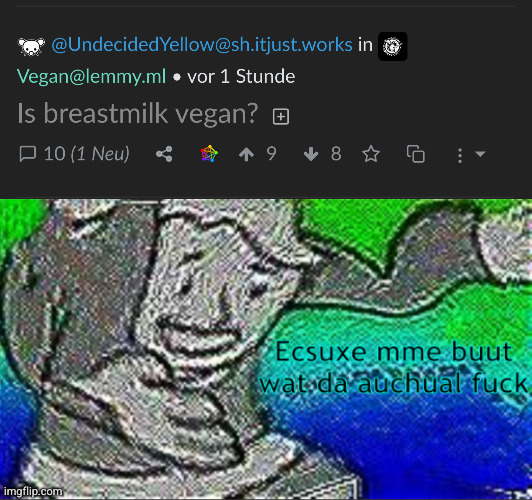Expand the dropdown caret beside the dots
The width and height of the screenshot is (532, 500).
tap(480, 154)
